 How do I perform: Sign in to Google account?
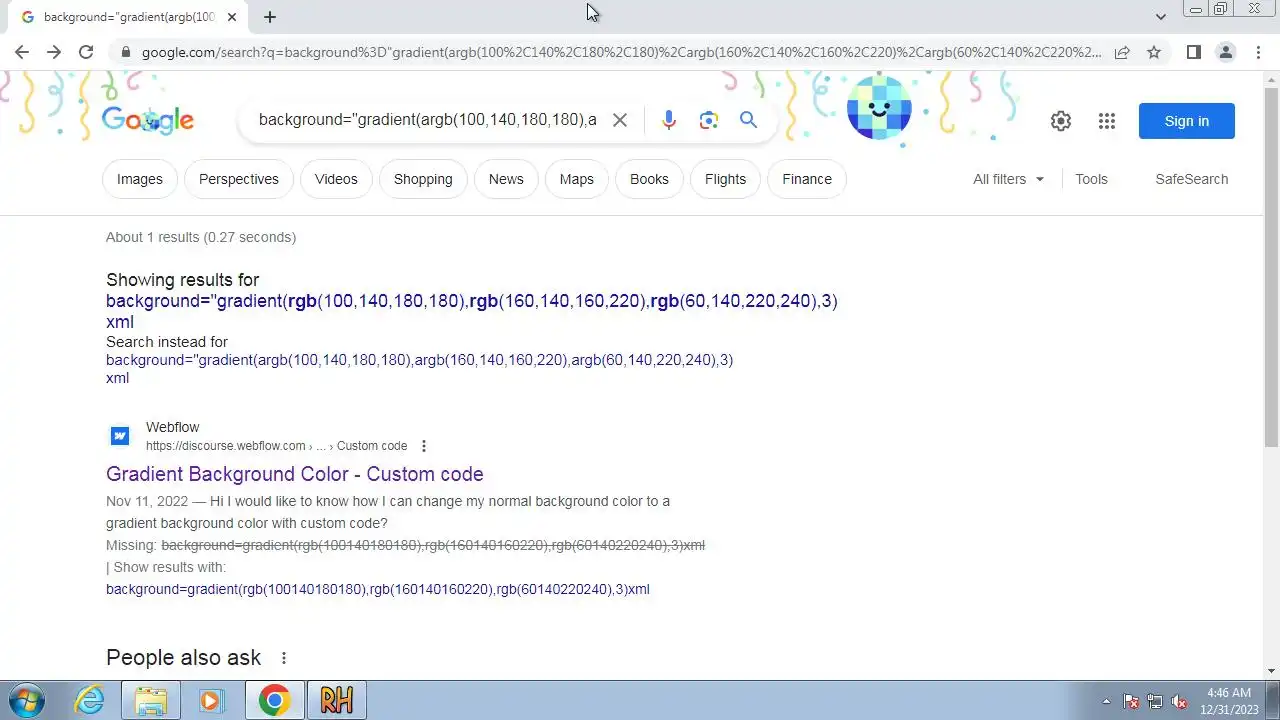[1187, 121]
